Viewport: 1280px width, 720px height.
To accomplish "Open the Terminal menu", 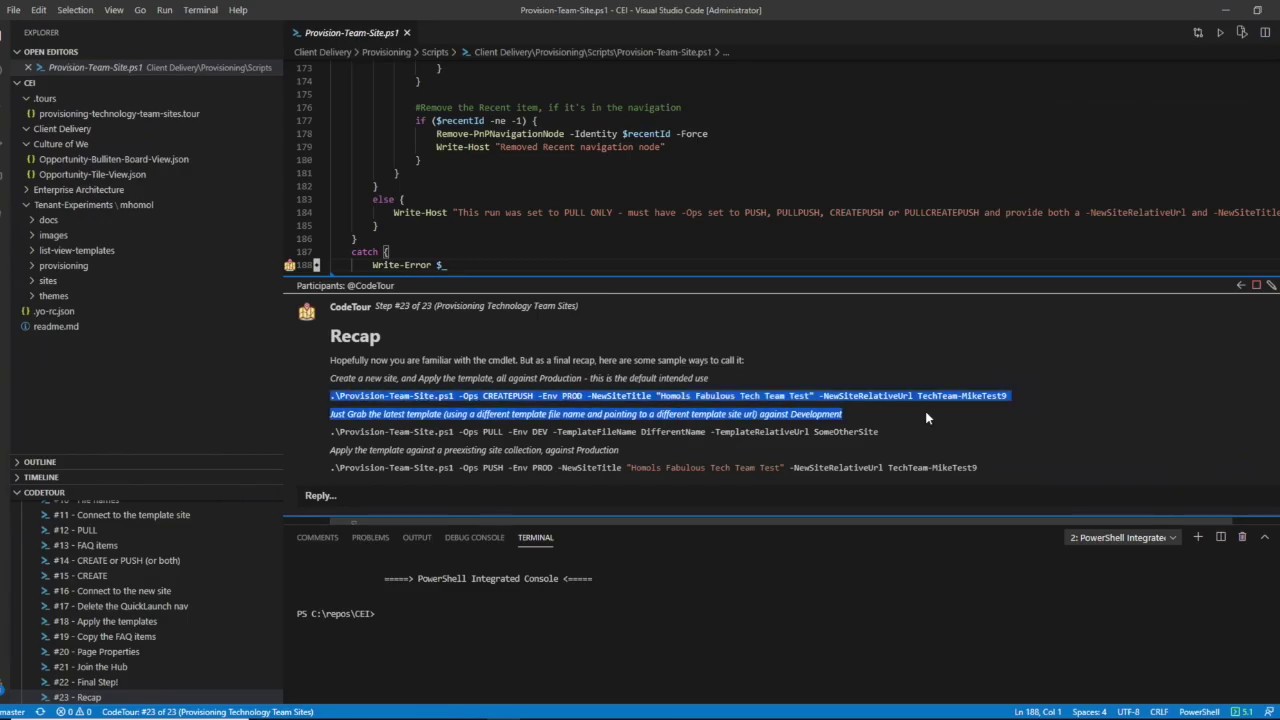I will pyautogui.click(x=200, y=10).
